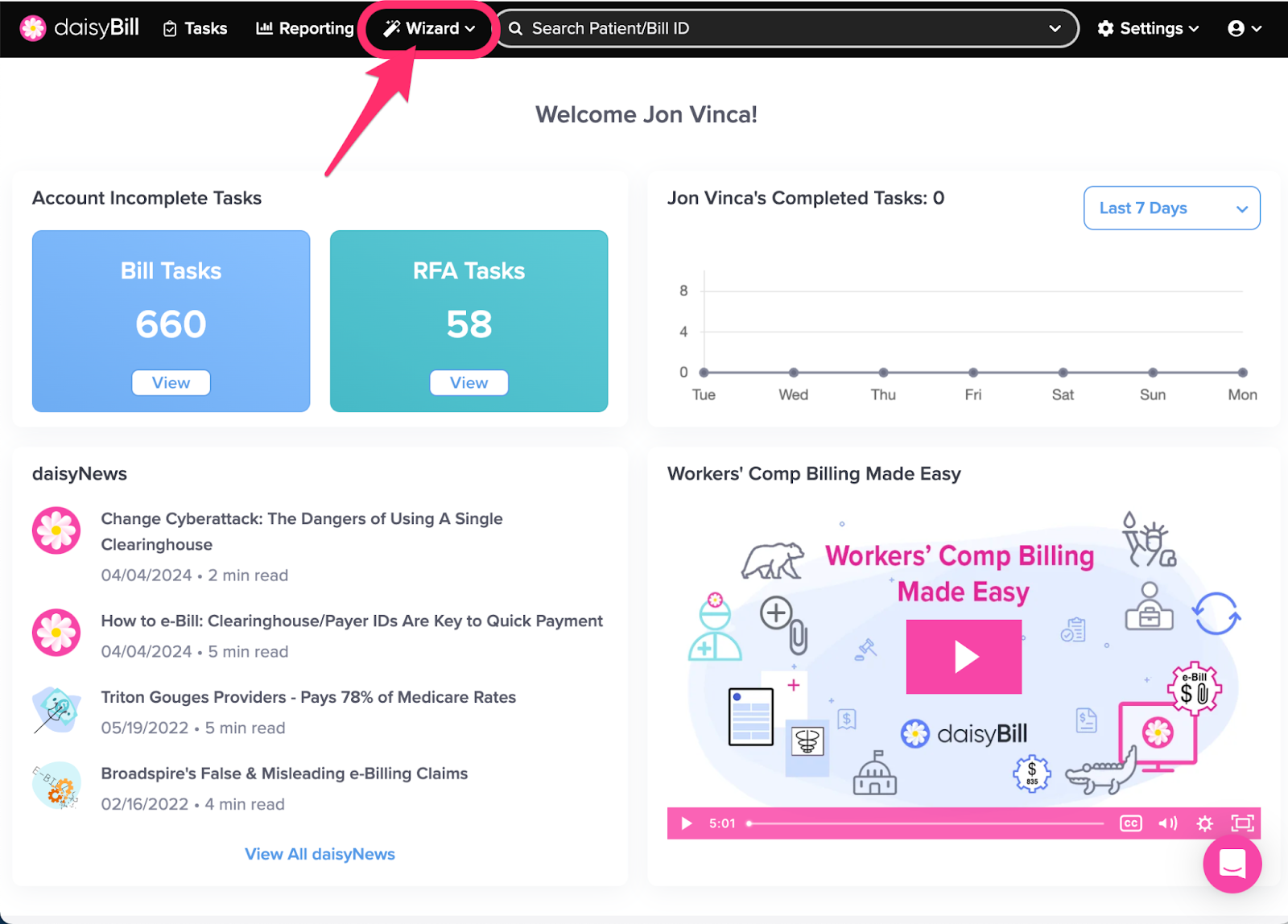The height and width of the screenshot is (924, 1288).
Task: Click small play icon in video bar
Action: [x=686, y=823]
